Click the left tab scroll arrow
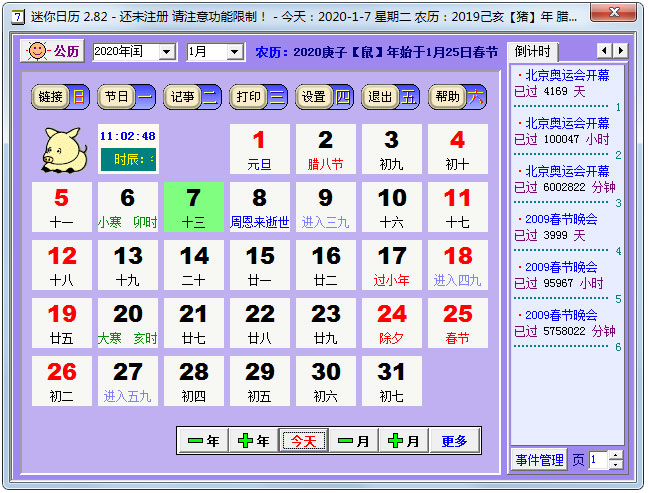This screenshot has height=493, width=649. click(604, 51)
